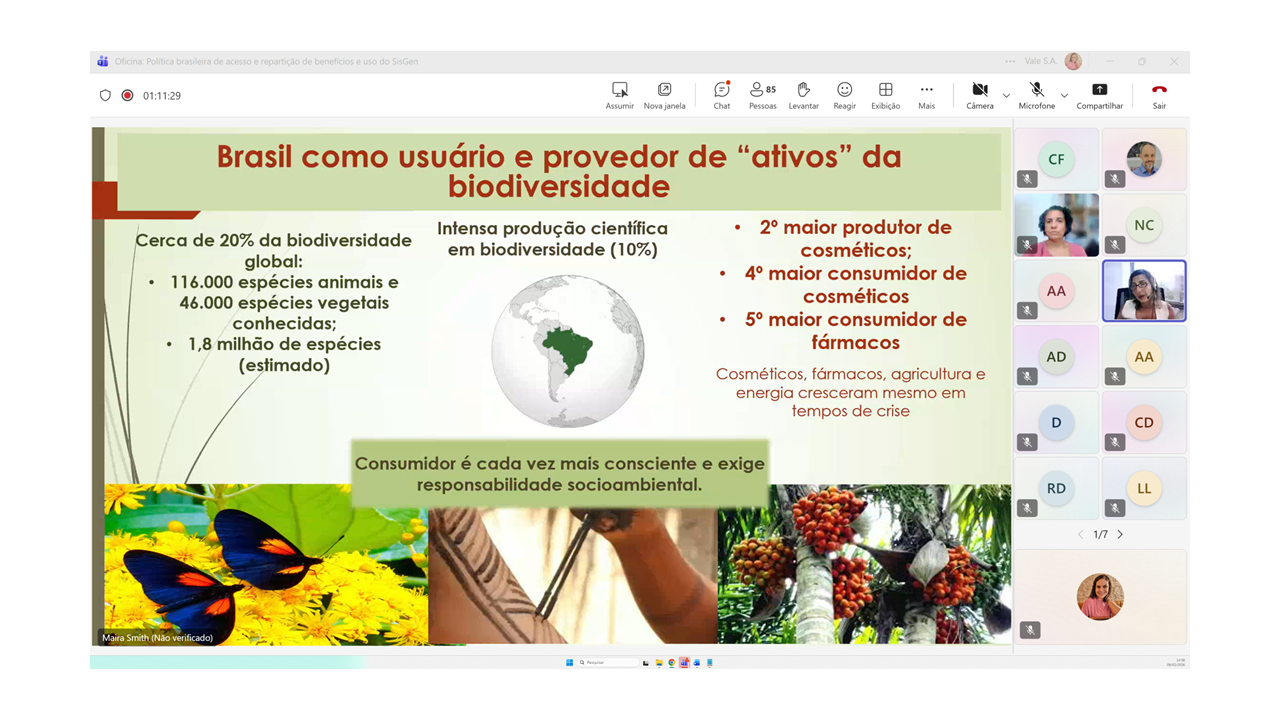1280x720 pixels.
Task: Open Outlook from taskbar
Action: pyautogui.click(x=697, y=662)
